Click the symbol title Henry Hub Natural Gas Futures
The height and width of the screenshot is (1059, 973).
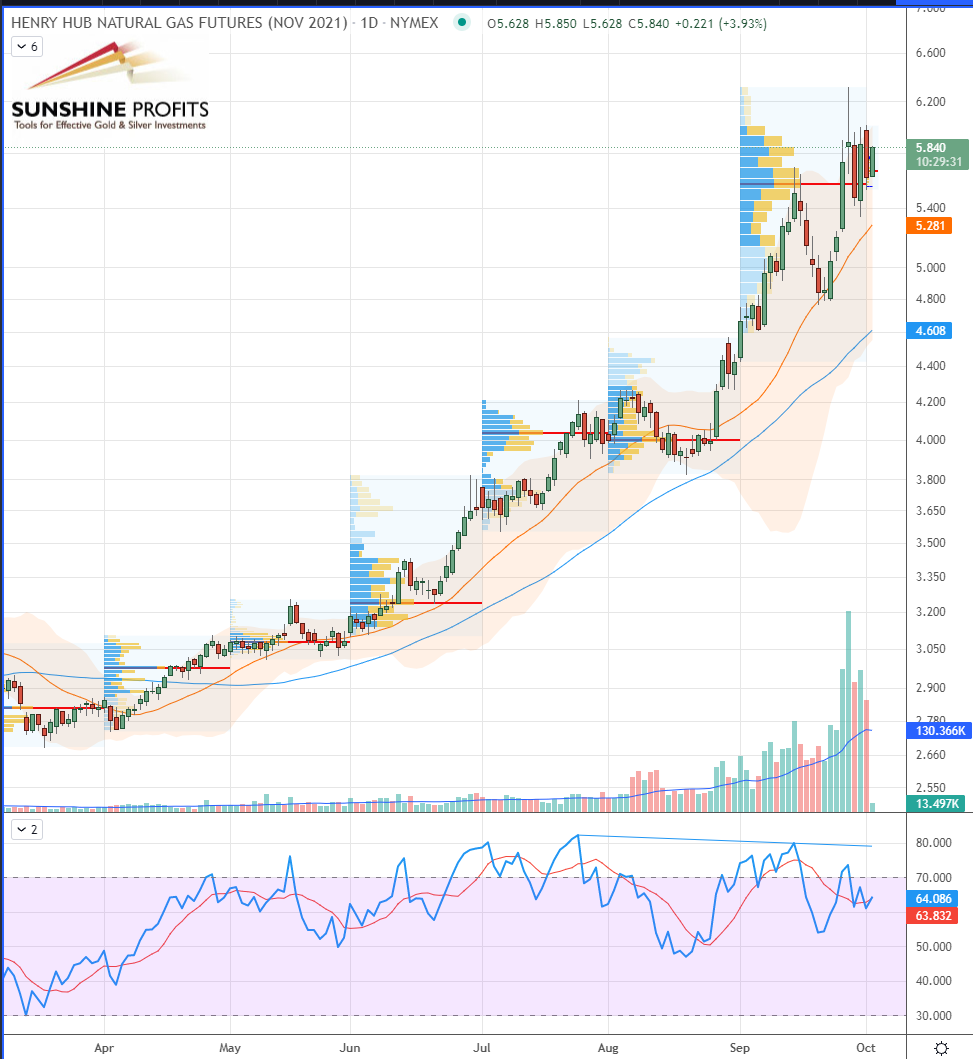180,23
